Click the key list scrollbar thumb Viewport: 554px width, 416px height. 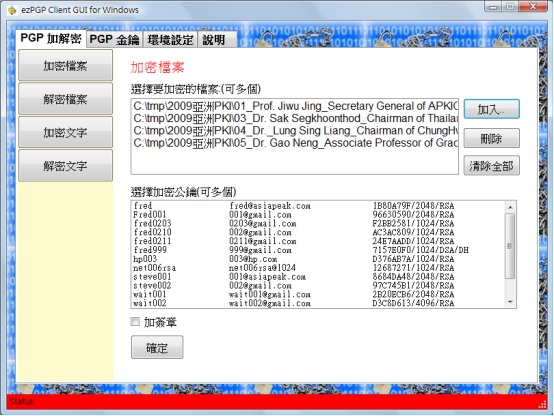coord(510,246)
